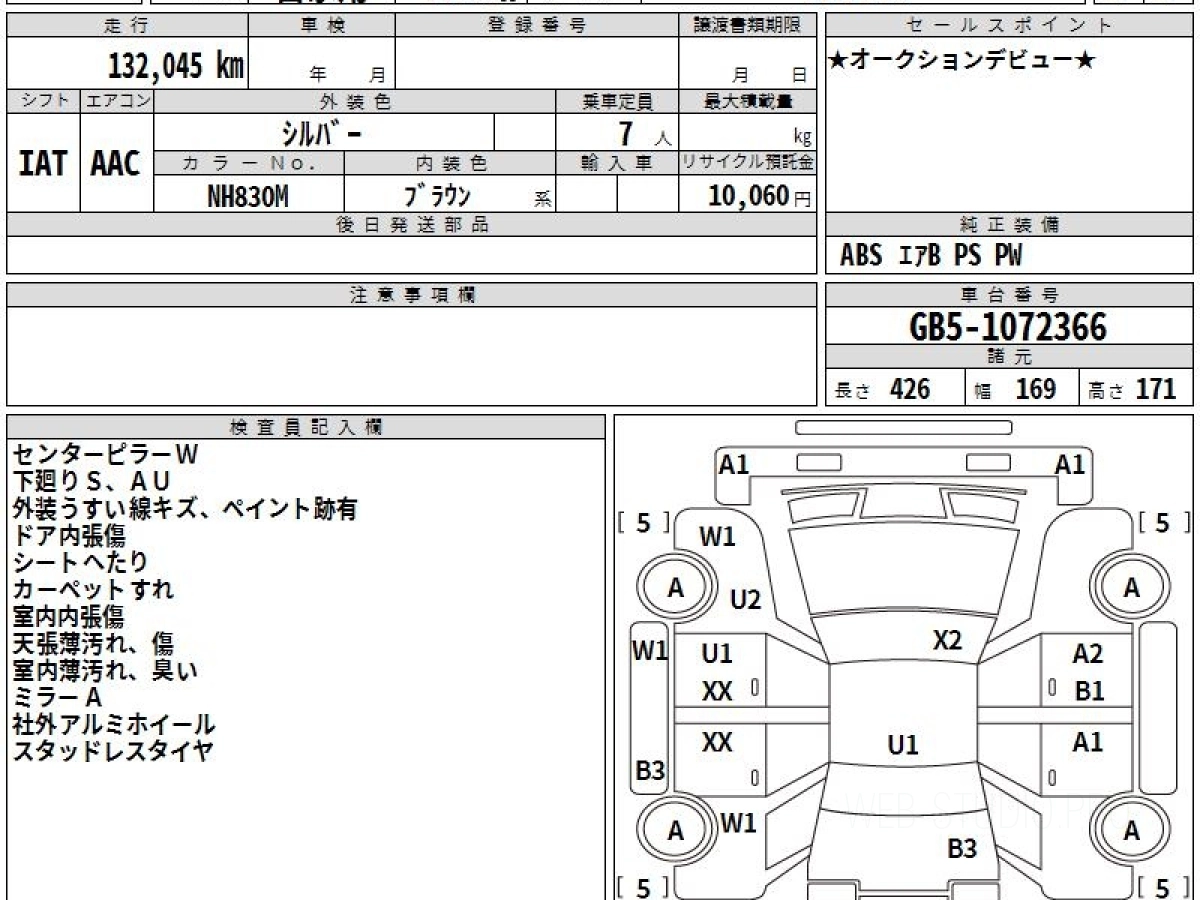Select the note ミラーA
The width and height of the screenshot is (1200, 900).
[x=57, y=698]
